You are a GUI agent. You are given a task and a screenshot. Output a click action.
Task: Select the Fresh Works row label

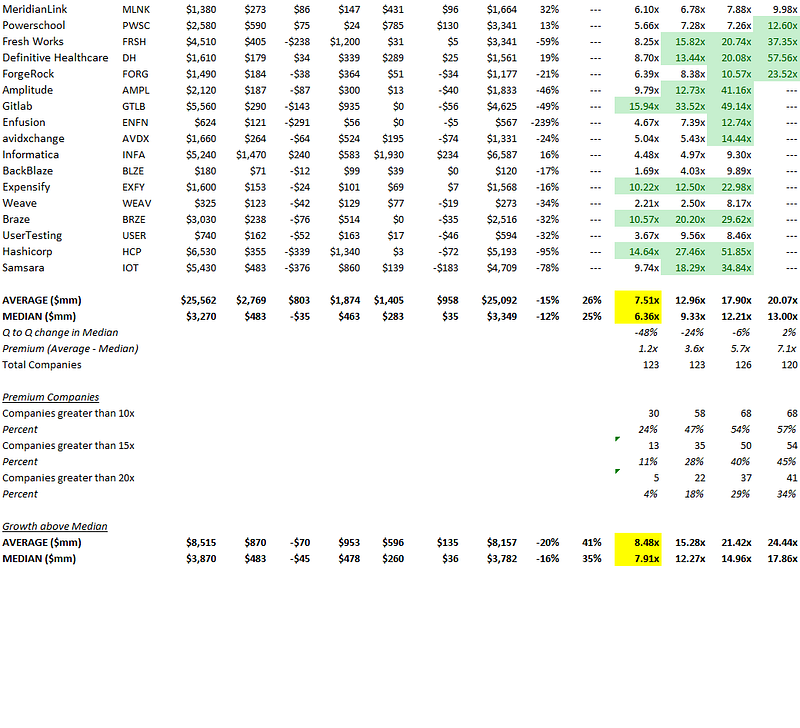coord(33,41)
